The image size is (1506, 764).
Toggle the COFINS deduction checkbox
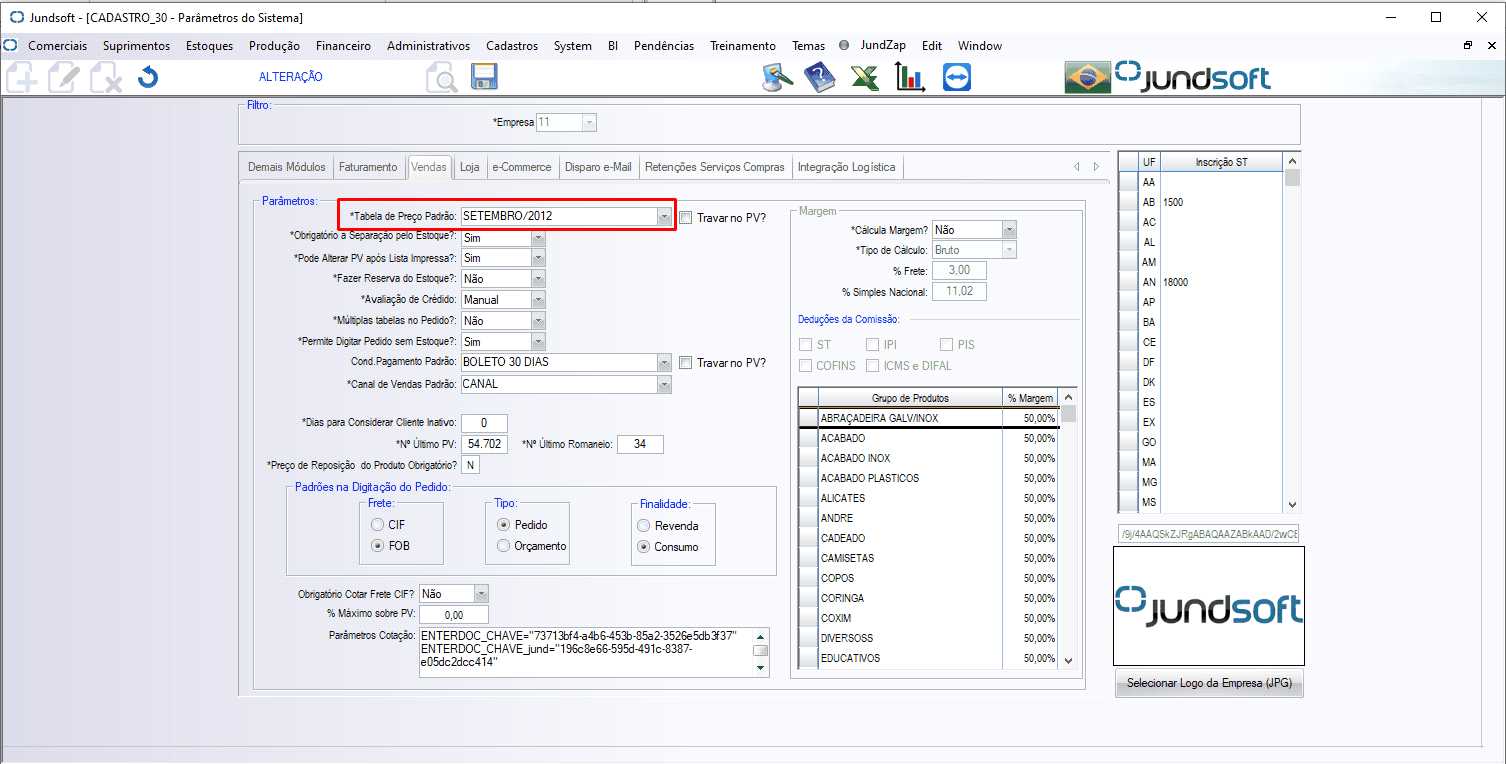coord(806,366)
